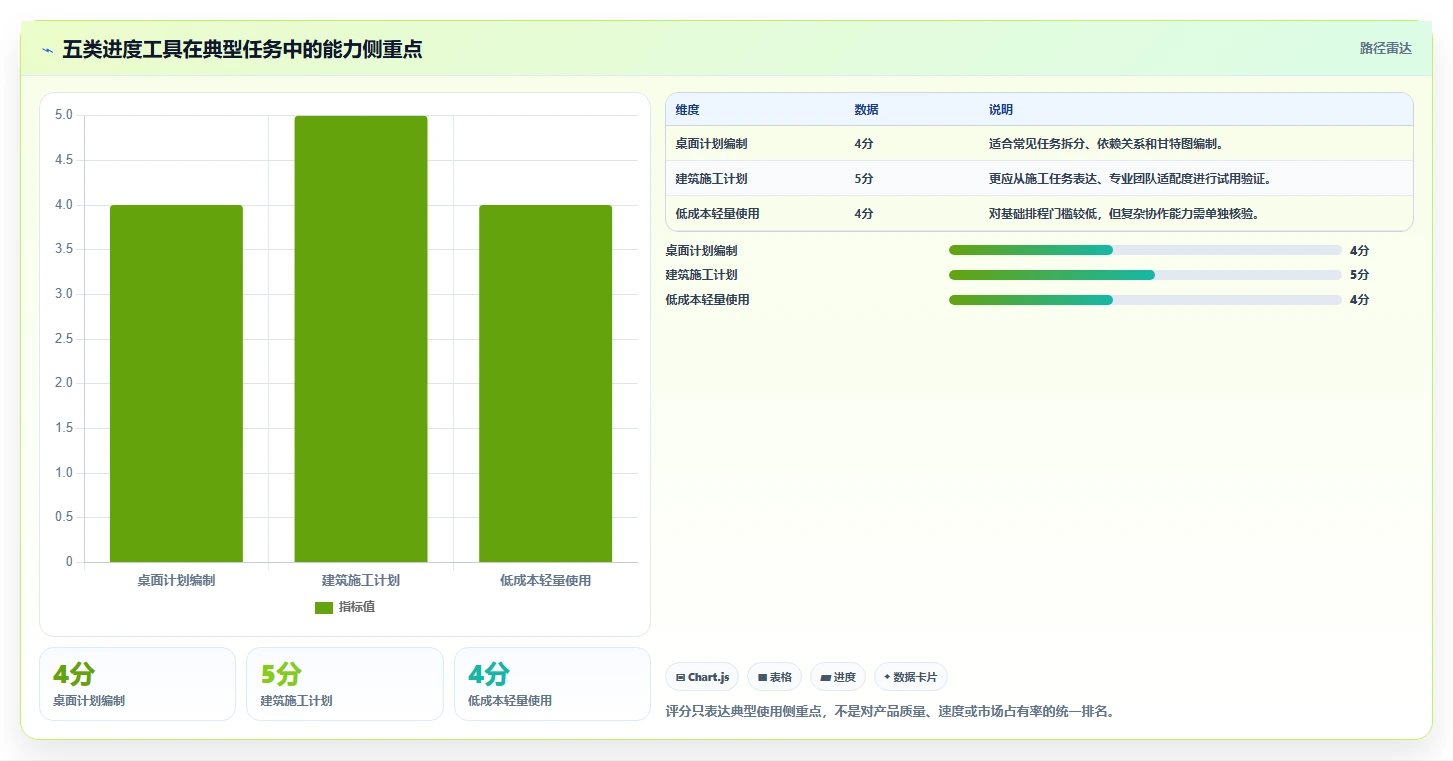This screenshot has width=1453, height=761.
Task: Click the 桌面计划编制 bar in chart
Action: [176, 383]
